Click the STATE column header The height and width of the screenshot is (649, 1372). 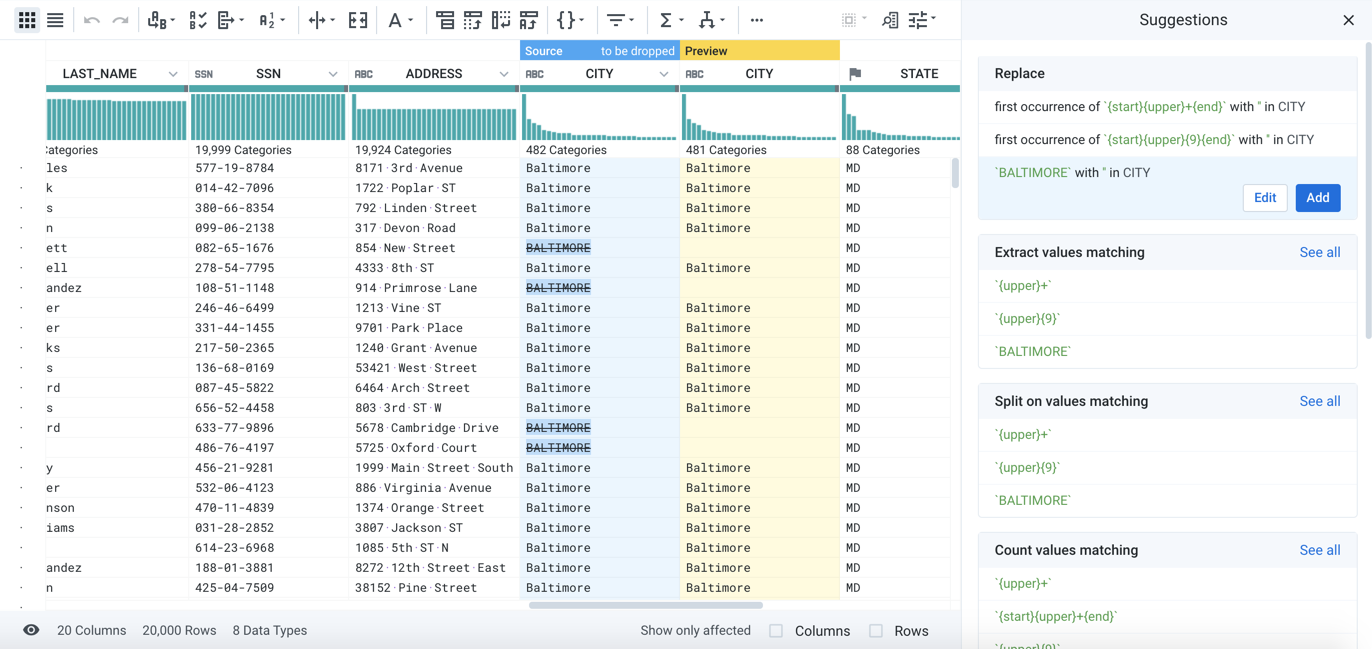pyautogui.click(x=901, y=74)
